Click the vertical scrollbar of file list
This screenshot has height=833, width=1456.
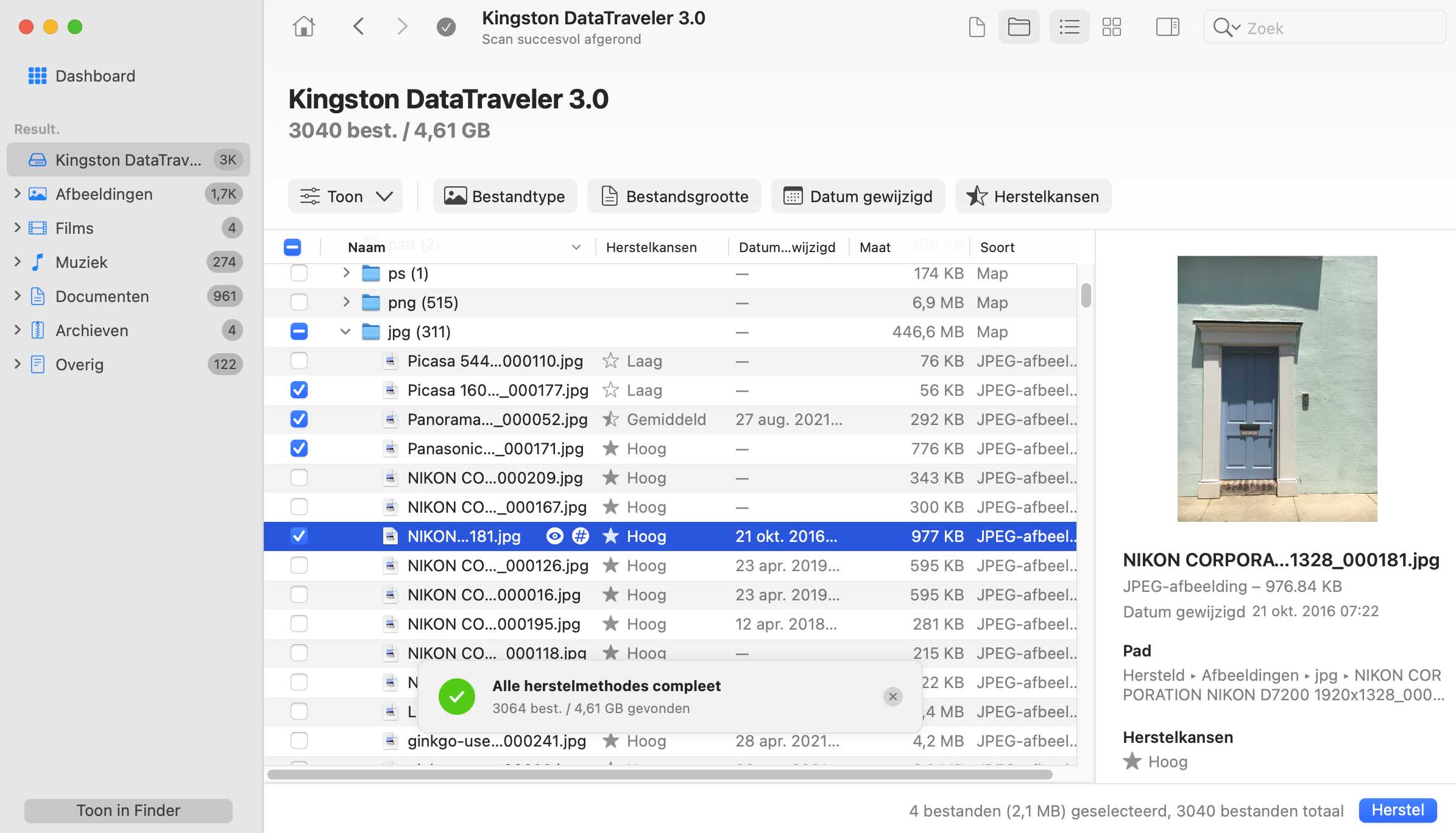coord(1086,295)
